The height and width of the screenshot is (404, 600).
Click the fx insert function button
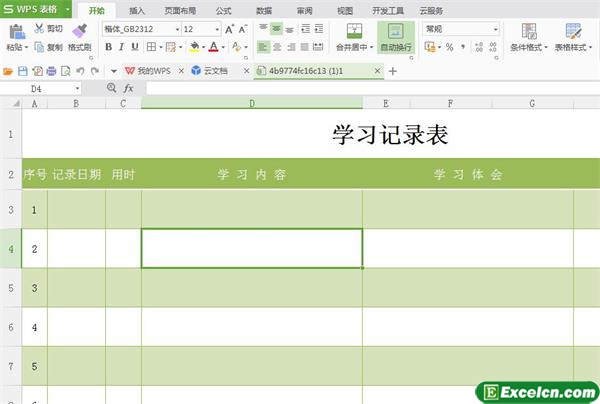[x=129, y=88]
